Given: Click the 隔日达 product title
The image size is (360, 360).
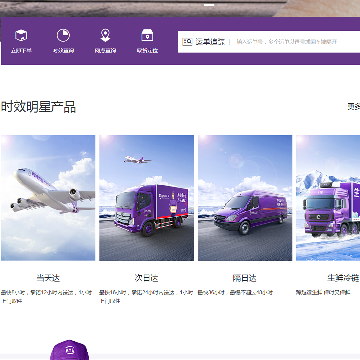Looking at the screenshot, I should [x=244, y=278].
